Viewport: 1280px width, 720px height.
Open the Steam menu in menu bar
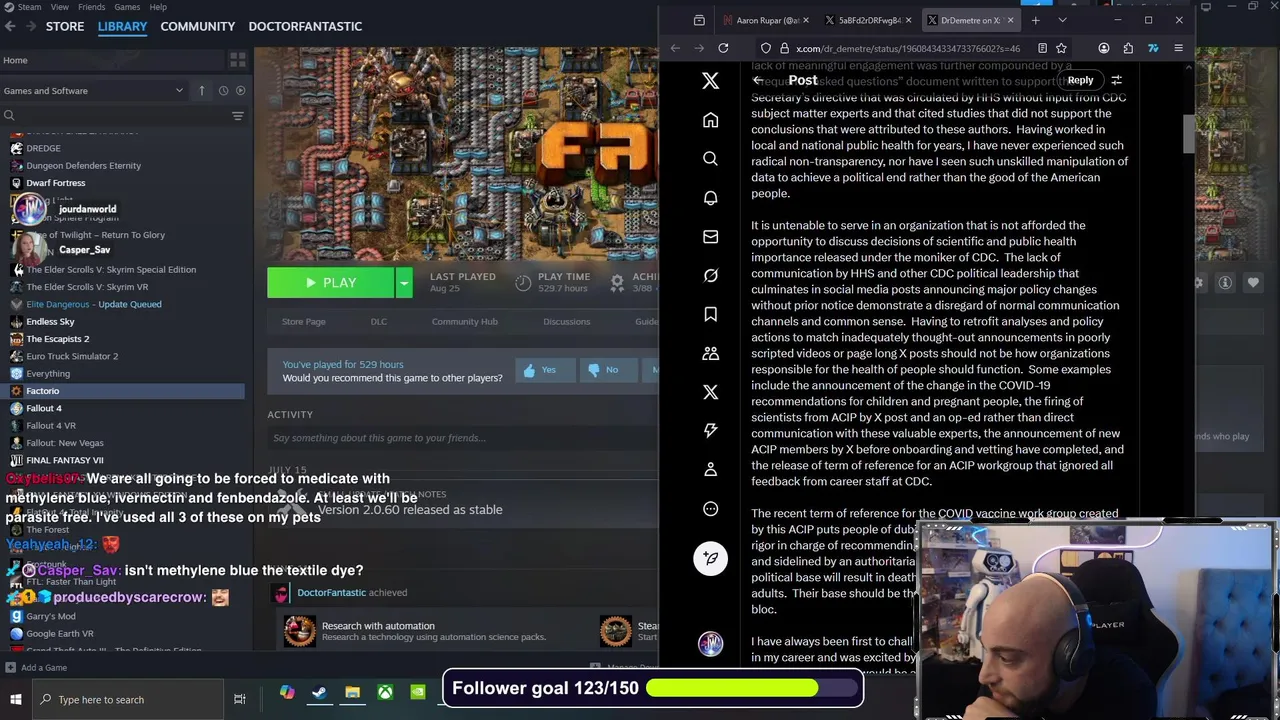[29, 7]
